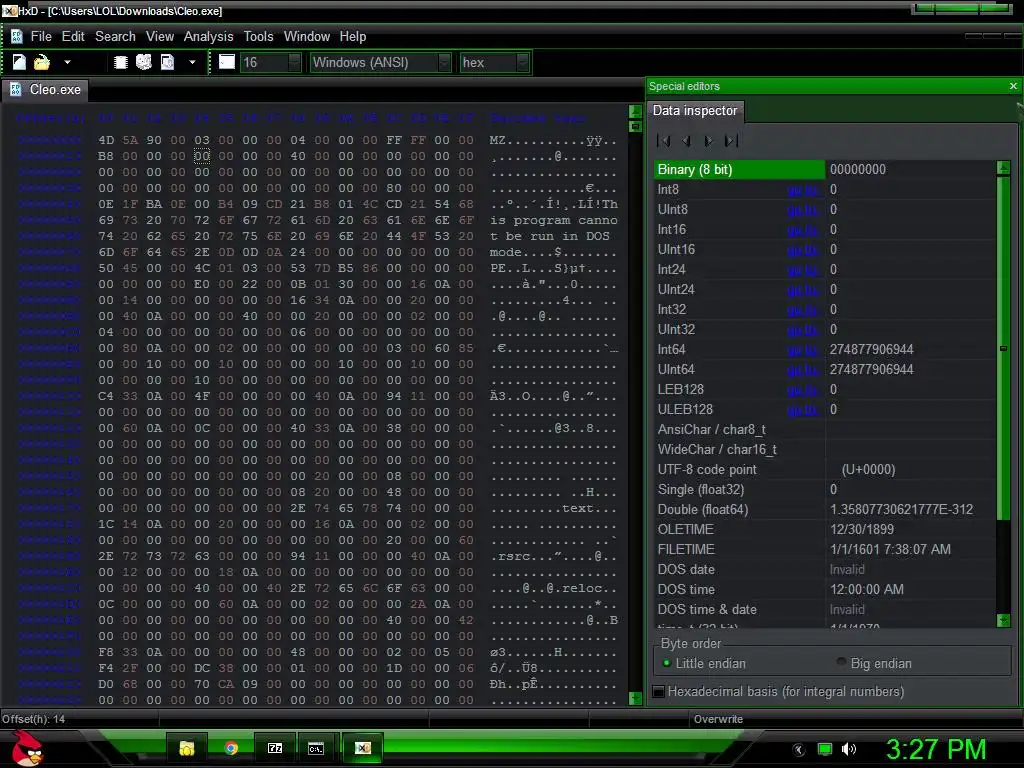1024x768 pixels.
Task: Open the View menu
Action: point(160,37)
